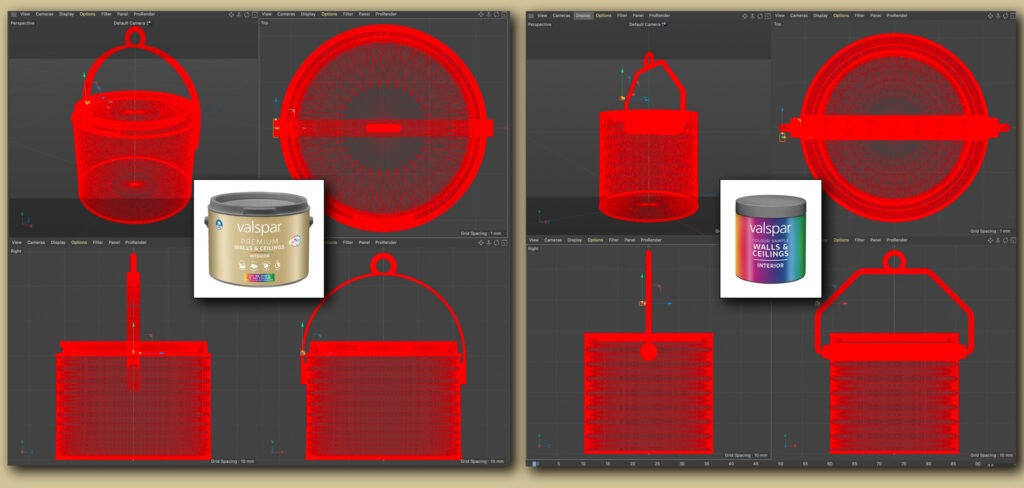Image resolution: width=1024 pixels, height=488 pixels.
Task: Open highlighted Display menu in right Perspective viewport
Action: point(583,16)
